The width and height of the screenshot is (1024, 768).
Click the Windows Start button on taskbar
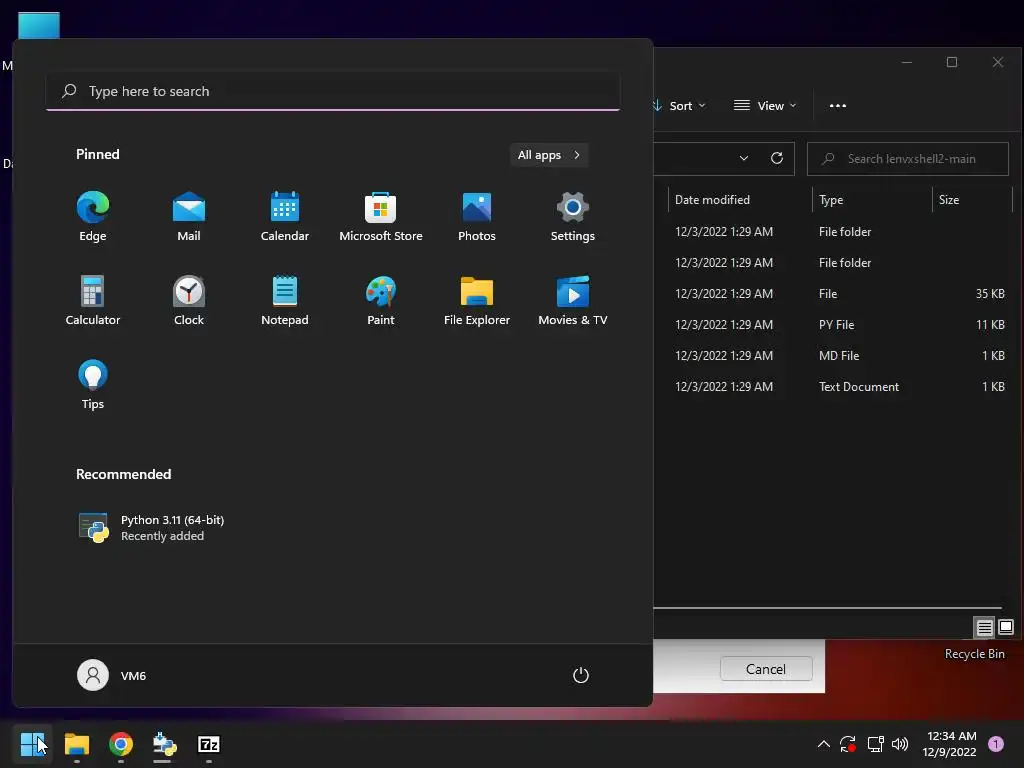click(32, 744)
